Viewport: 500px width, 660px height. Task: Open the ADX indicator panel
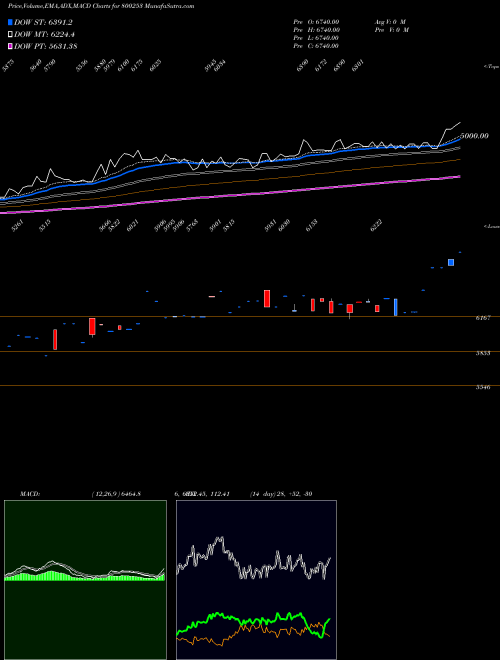tap(256, 580)
